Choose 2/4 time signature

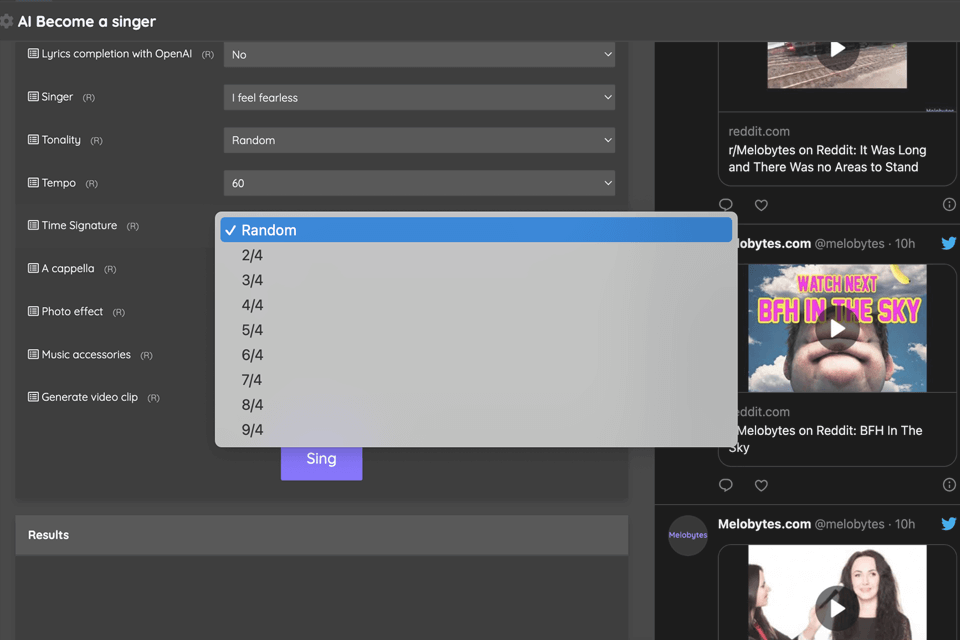[476, 255]
